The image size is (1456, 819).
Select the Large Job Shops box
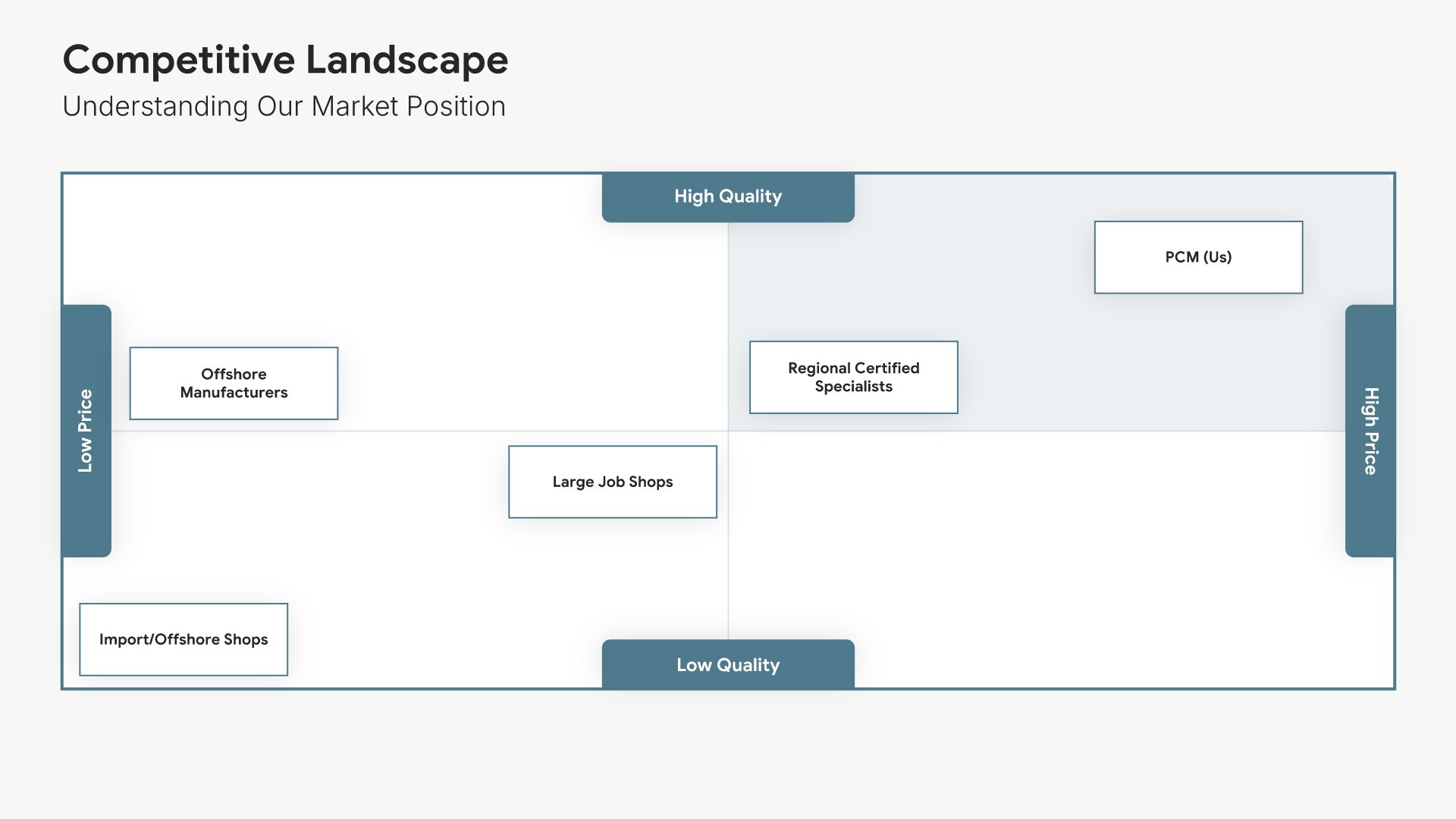pos(612,482)
